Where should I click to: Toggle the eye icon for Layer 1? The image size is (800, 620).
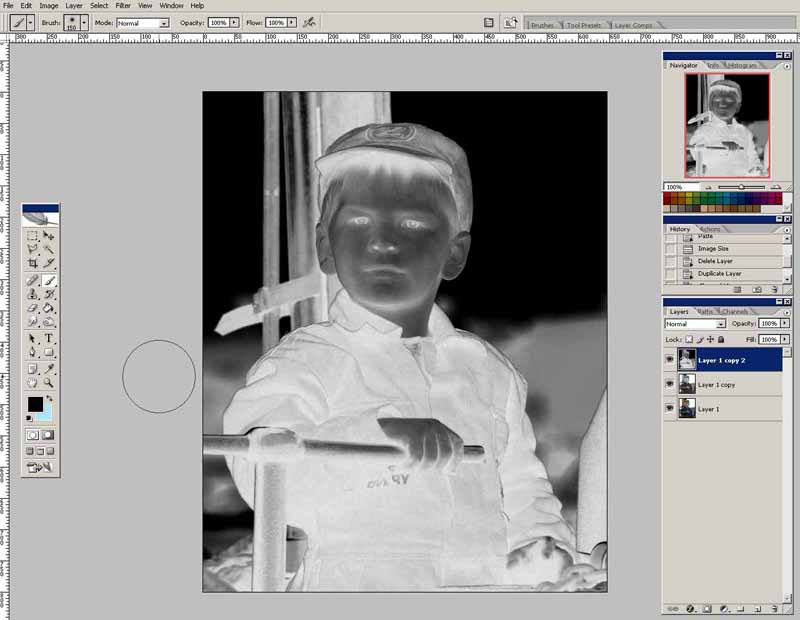click(669, 409)
